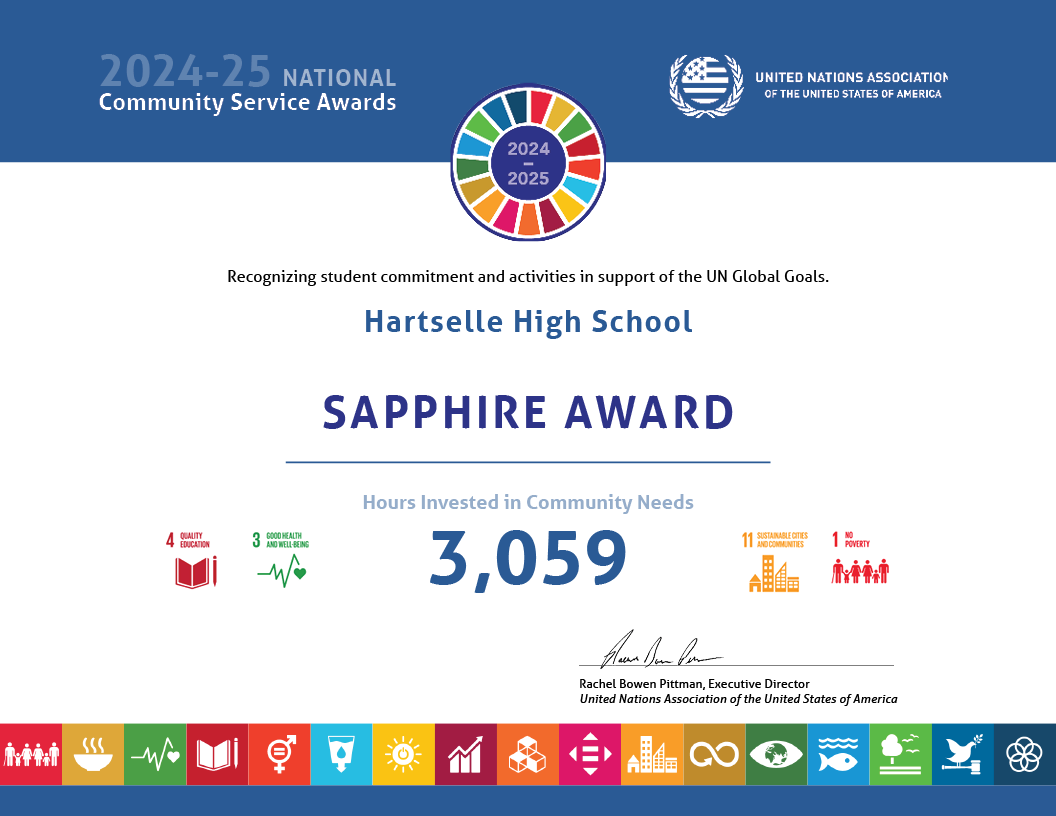Click the eye globe Climate Action icon
1056x816 pixels.
coord(777,754)
